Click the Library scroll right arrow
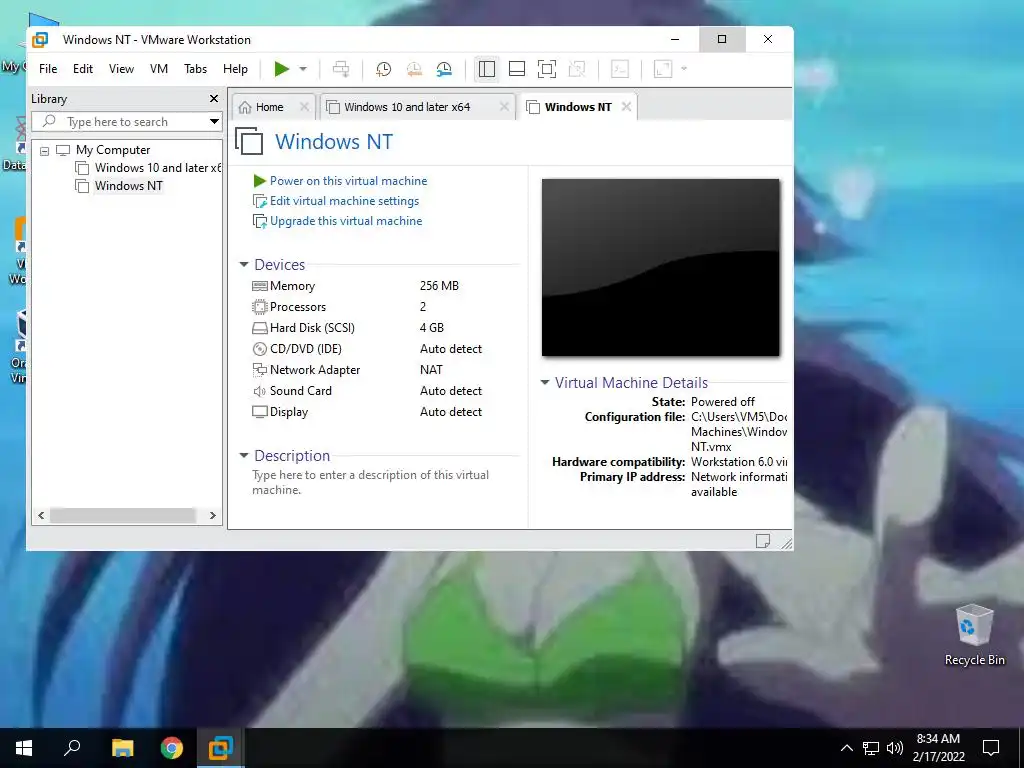1024x768 pixels. [x=212, y=515]
